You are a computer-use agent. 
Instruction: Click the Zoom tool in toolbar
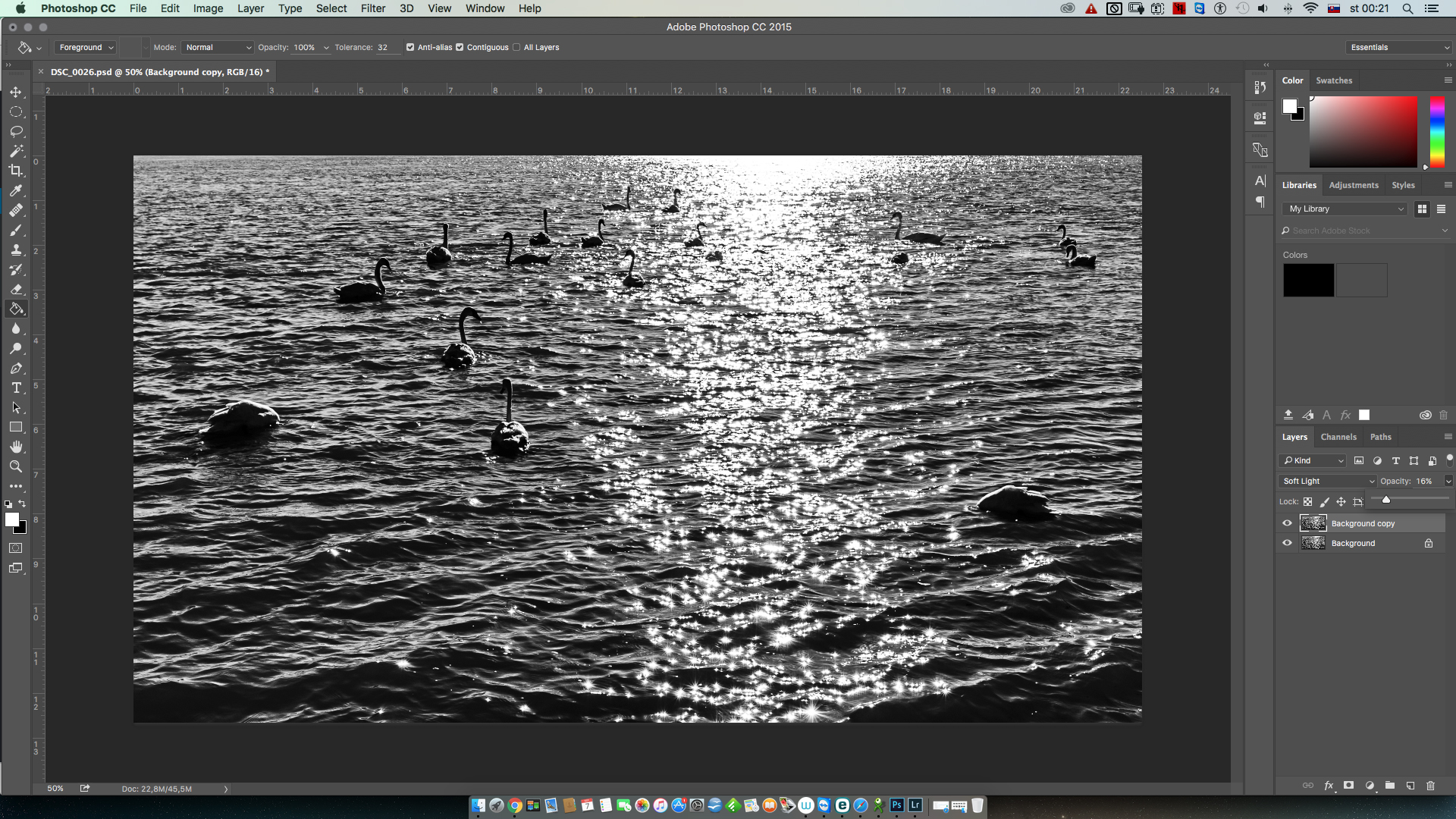[16, 466]
